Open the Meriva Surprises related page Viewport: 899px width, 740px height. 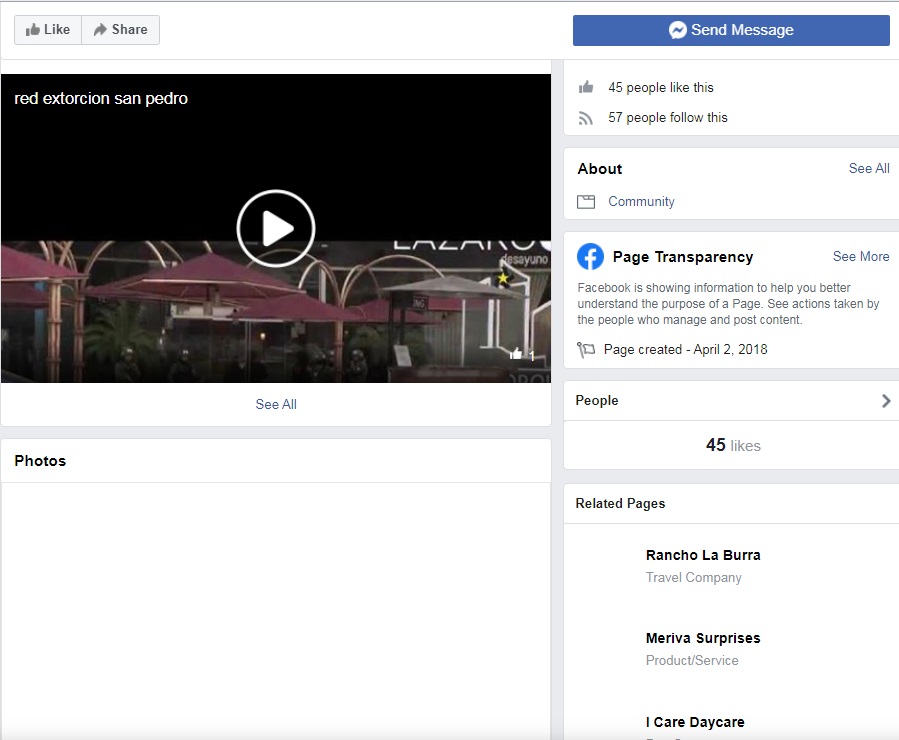tap(703, 638)
